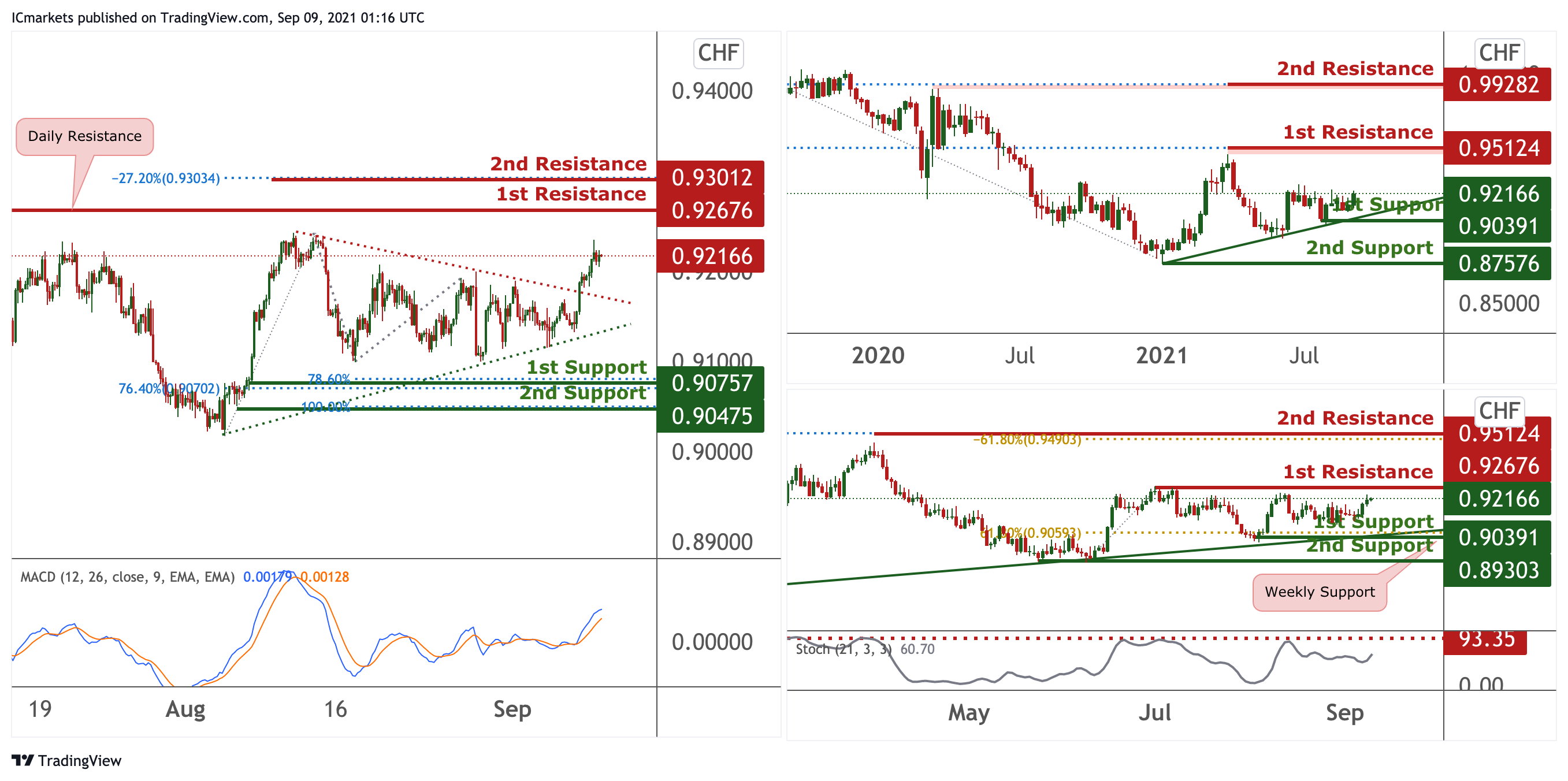The width and height of the screenshot is (1568, 781).
Task: Click the May label on bottom right time axis
Action: [x=968, y=713]
